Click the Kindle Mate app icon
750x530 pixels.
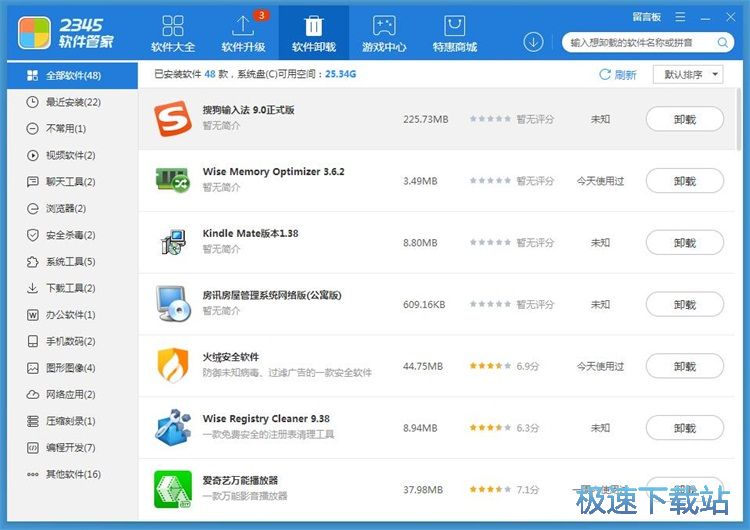(x=173, y=242)
